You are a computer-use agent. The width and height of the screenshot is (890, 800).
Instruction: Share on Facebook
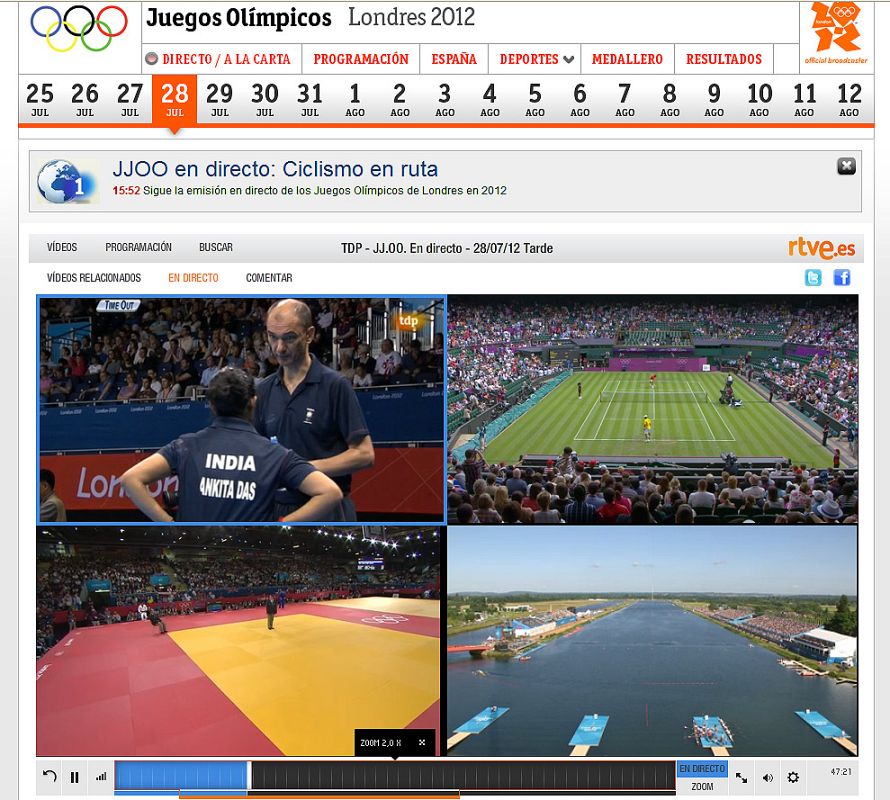pos(841,278)
